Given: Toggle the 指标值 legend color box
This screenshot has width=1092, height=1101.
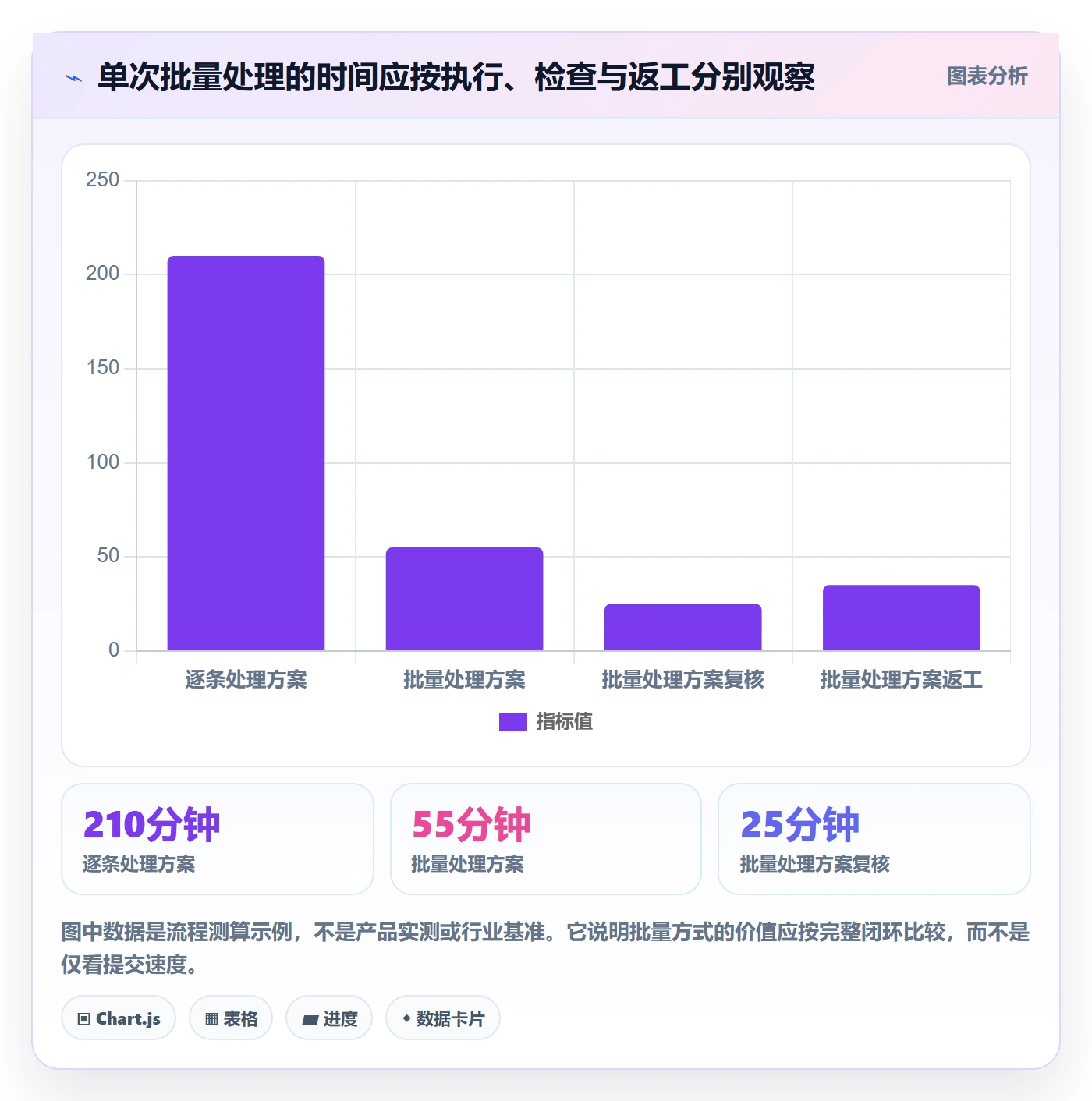Looking at the screenshot, I should (513, 722).
